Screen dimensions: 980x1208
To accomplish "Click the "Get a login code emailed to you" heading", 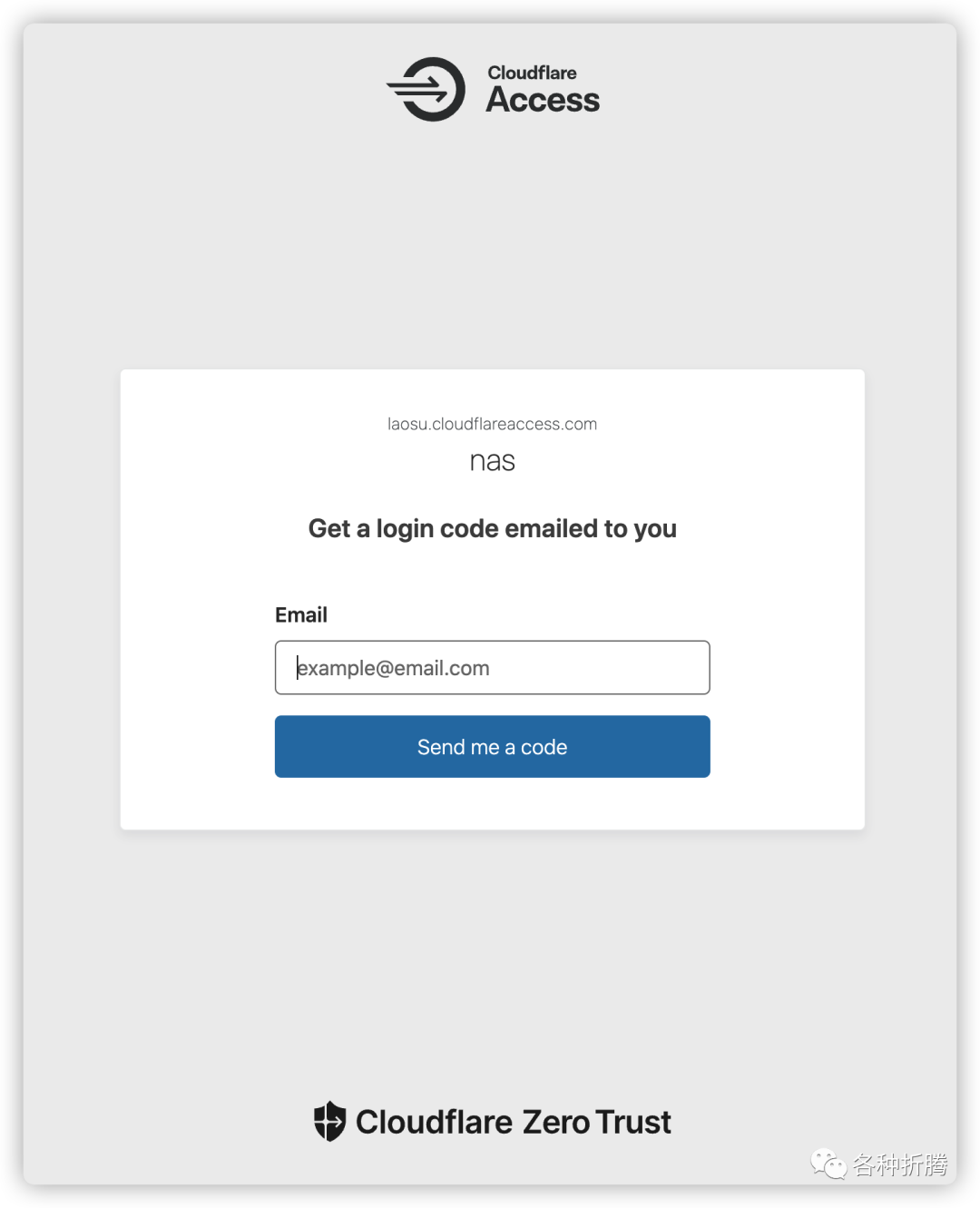I will [493, 529].
